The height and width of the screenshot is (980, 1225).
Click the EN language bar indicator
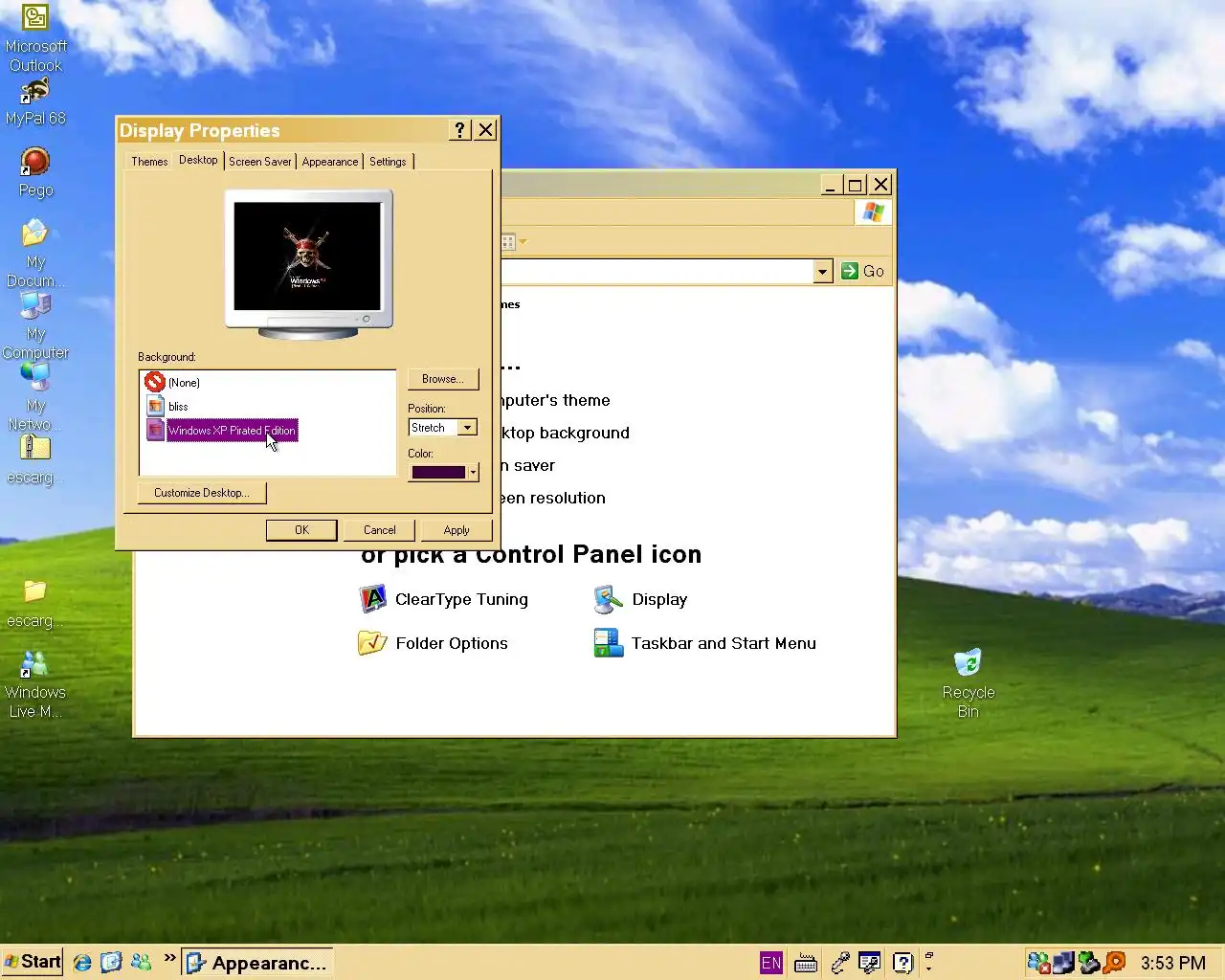click(771, 963)
